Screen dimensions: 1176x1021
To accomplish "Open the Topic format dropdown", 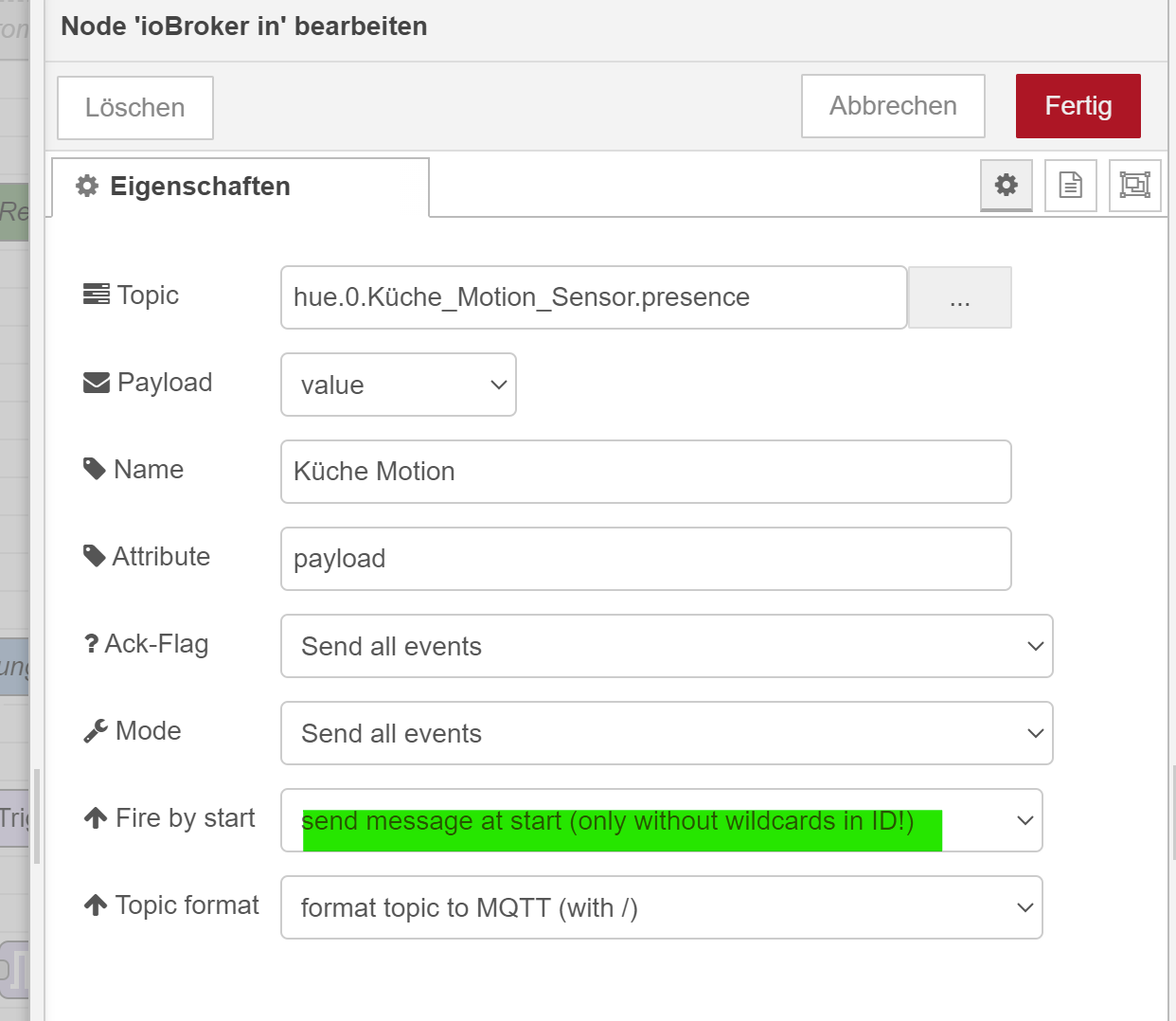I will tap(662, 907).
